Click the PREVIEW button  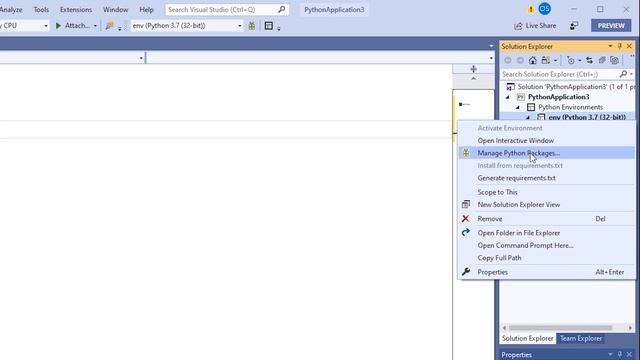point(611,26)
